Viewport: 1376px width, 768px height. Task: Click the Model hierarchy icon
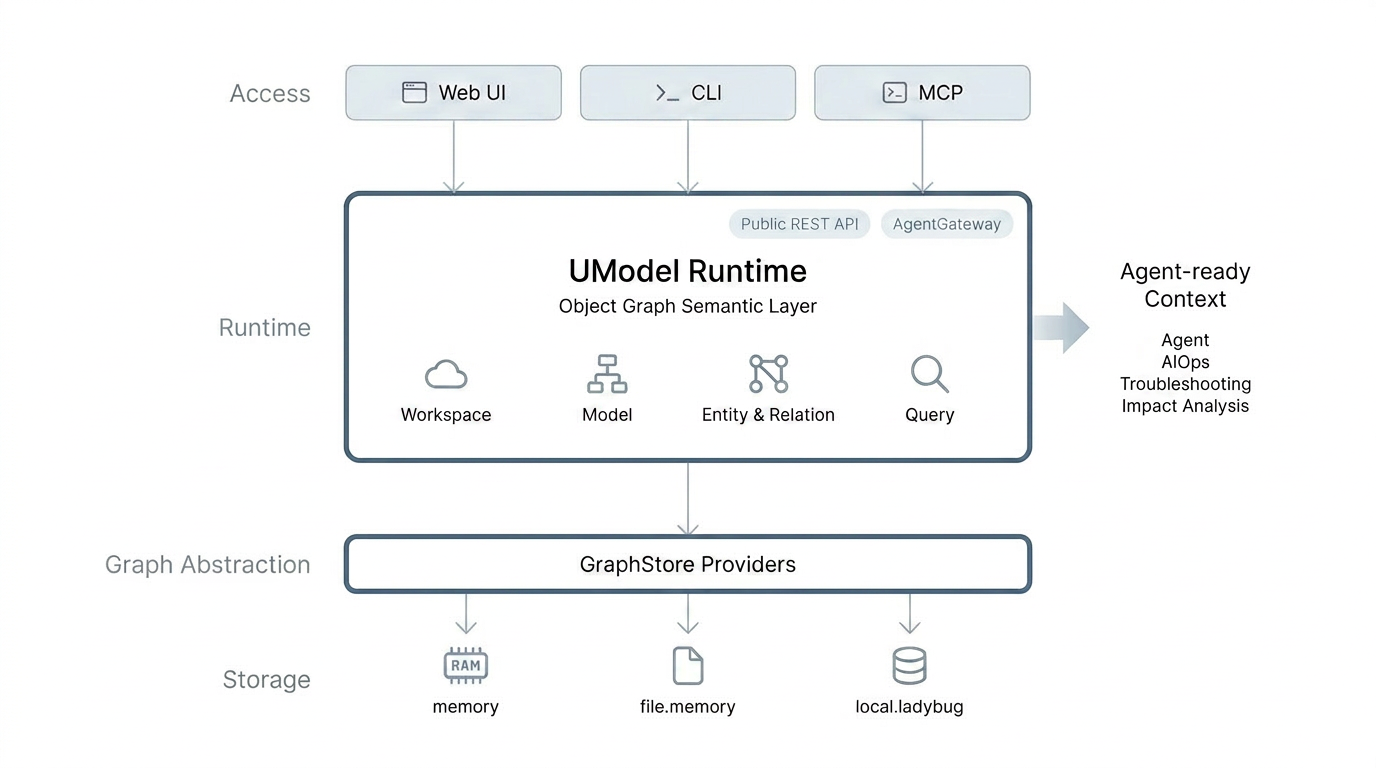pyautogui.click(x=607, y=374)
